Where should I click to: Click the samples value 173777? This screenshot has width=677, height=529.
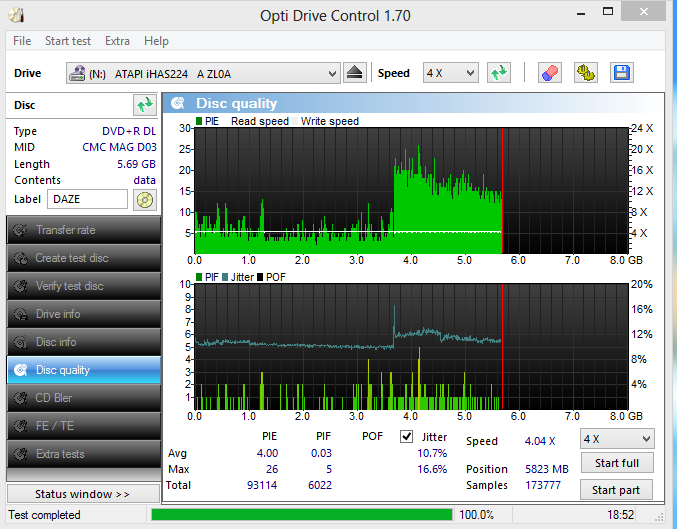543,485
